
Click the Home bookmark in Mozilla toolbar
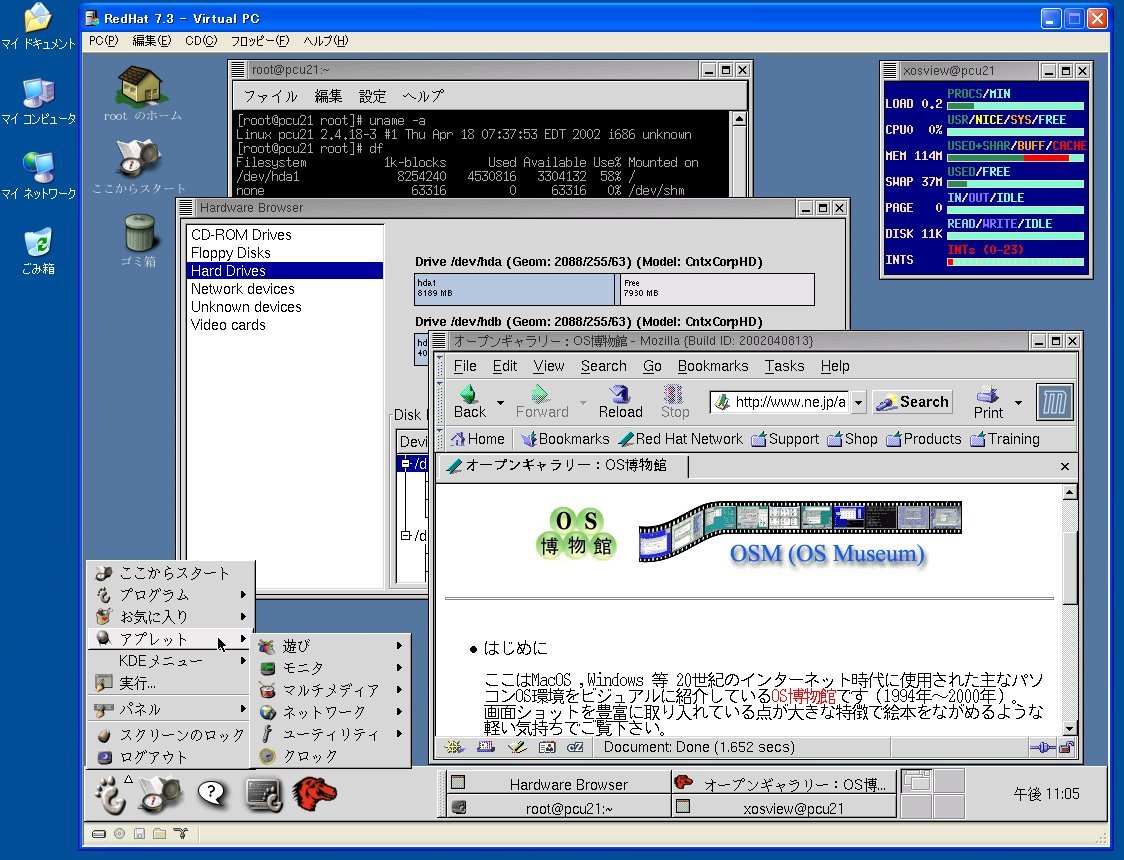pyautogui.click(x=477, y=439)
